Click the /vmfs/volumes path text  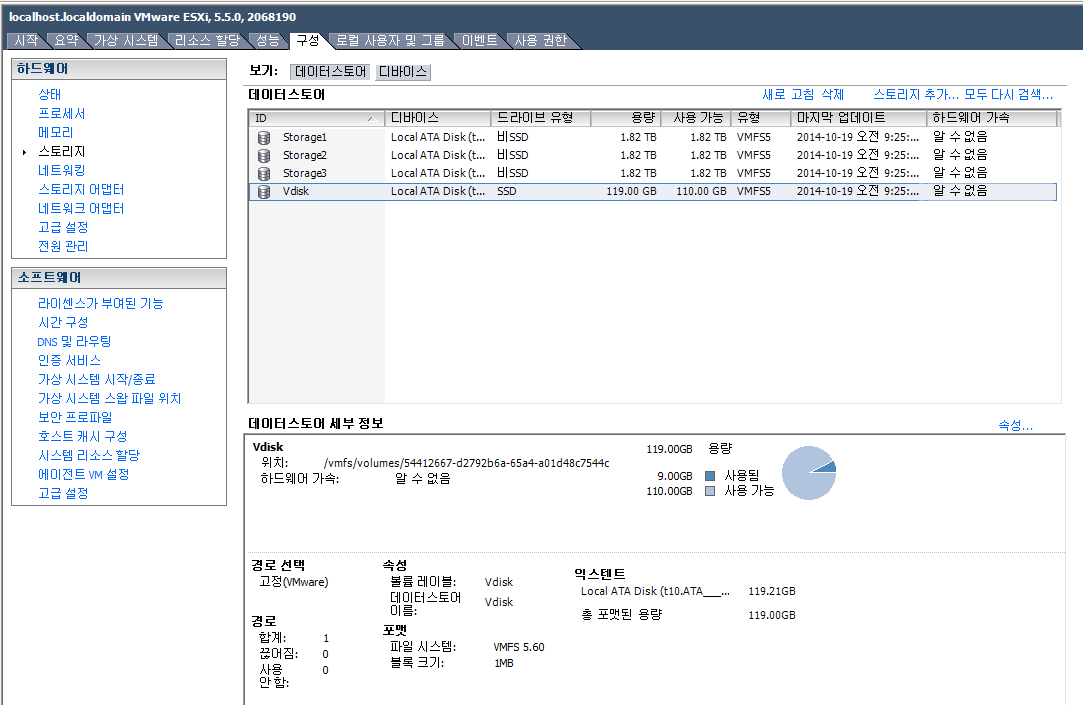(466, 463)
